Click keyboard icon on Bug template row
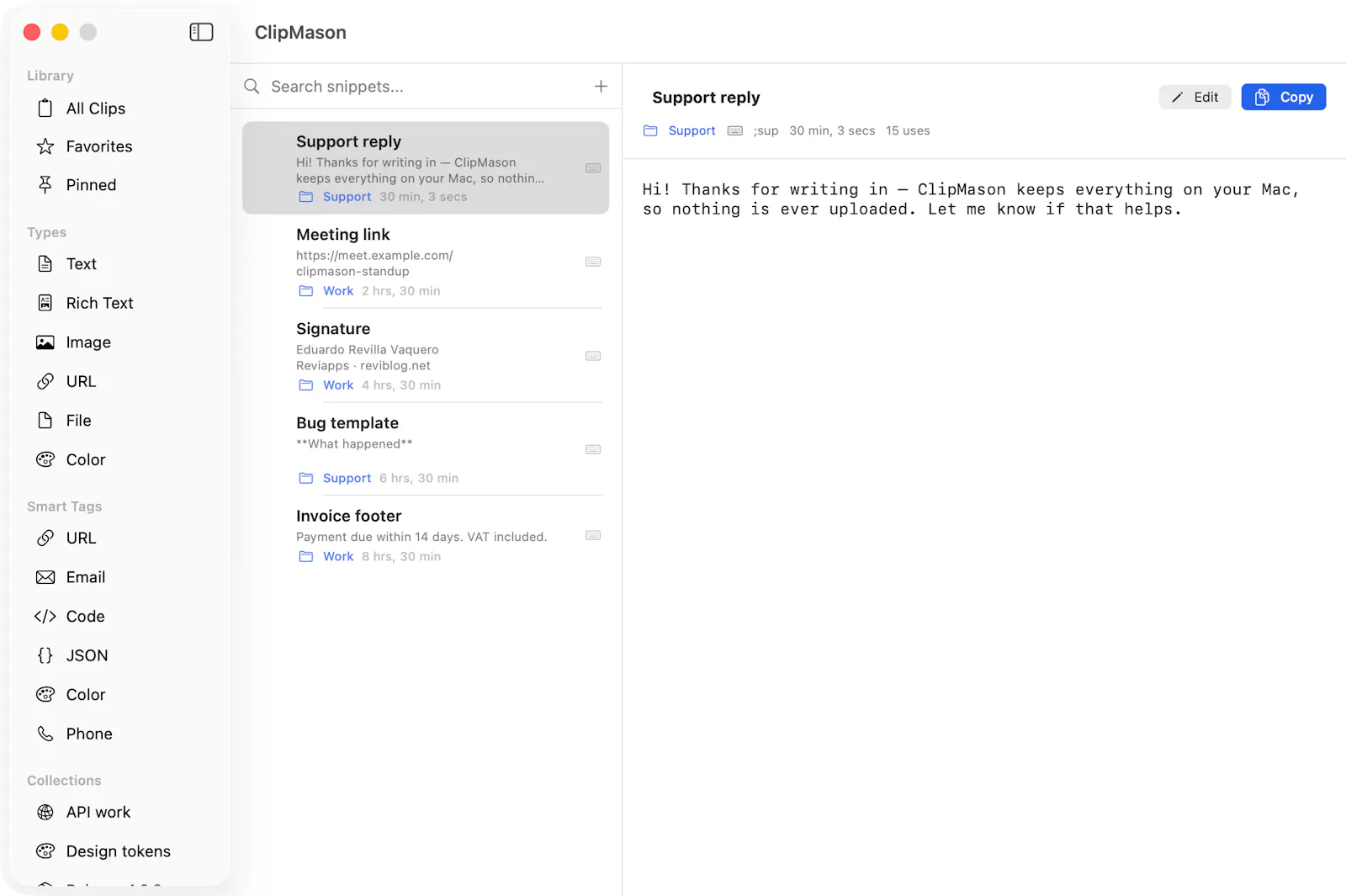The width and height of the screenshot is (1346, 896). [x=593, y=449]
